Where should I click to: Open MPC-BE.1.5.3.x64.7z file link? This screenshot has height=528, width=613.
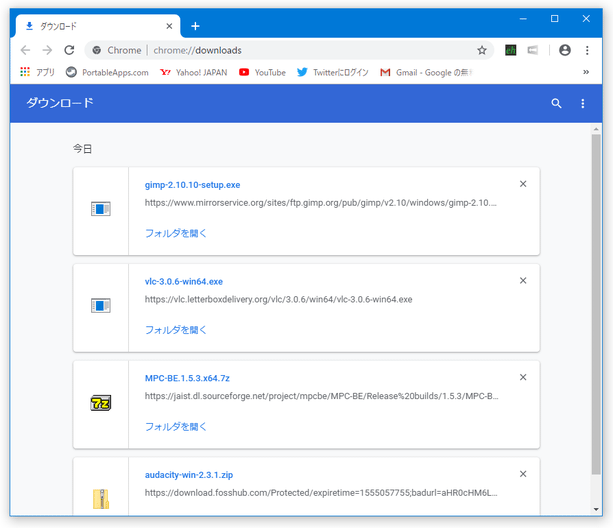tap(187, 378)
